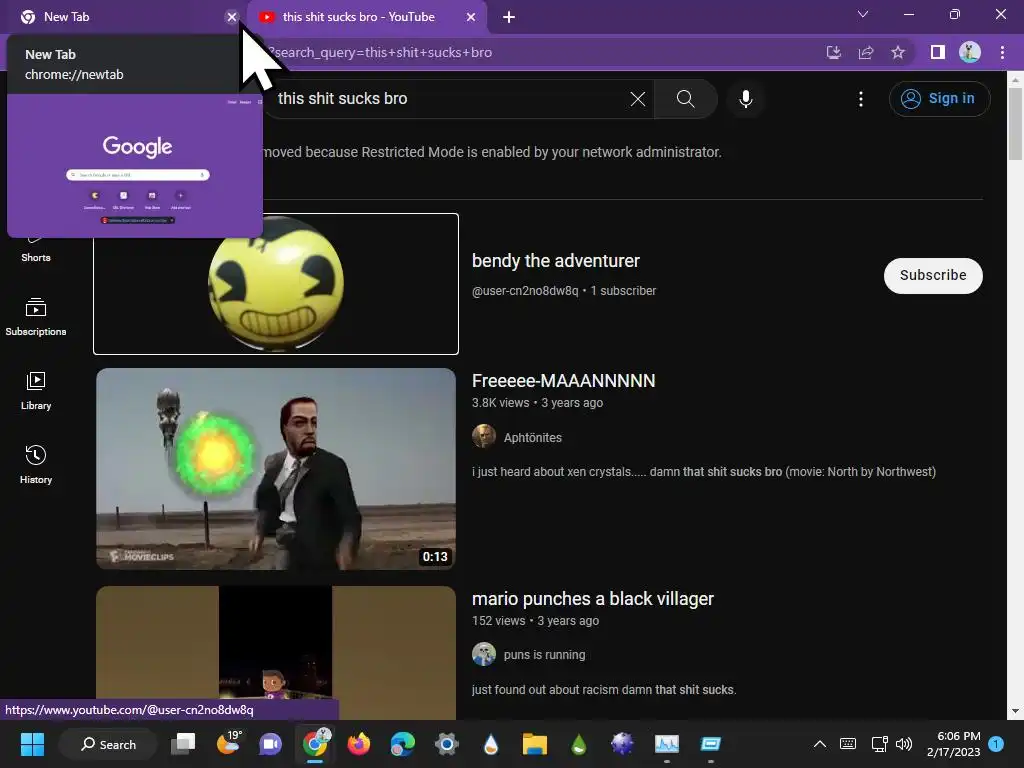This screenshot has height=768, width=1024.
Task: Launch Firefox from the taskbar
Action: 359,744
